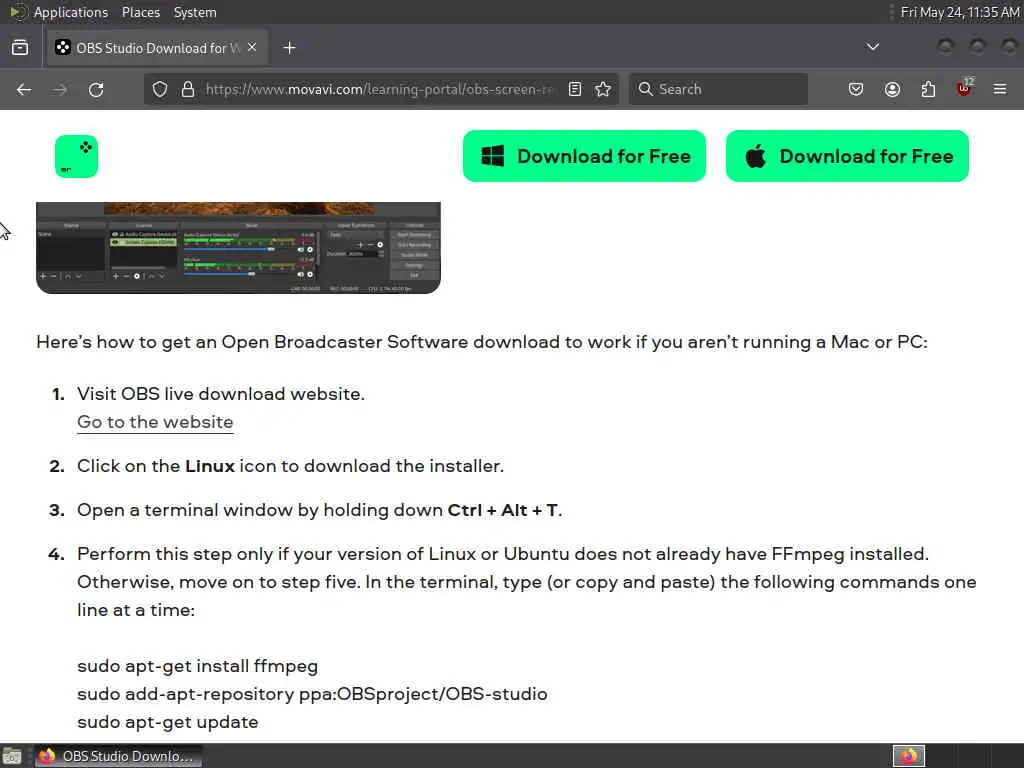Click the clock showing Fri May 24

pos(959,12)
